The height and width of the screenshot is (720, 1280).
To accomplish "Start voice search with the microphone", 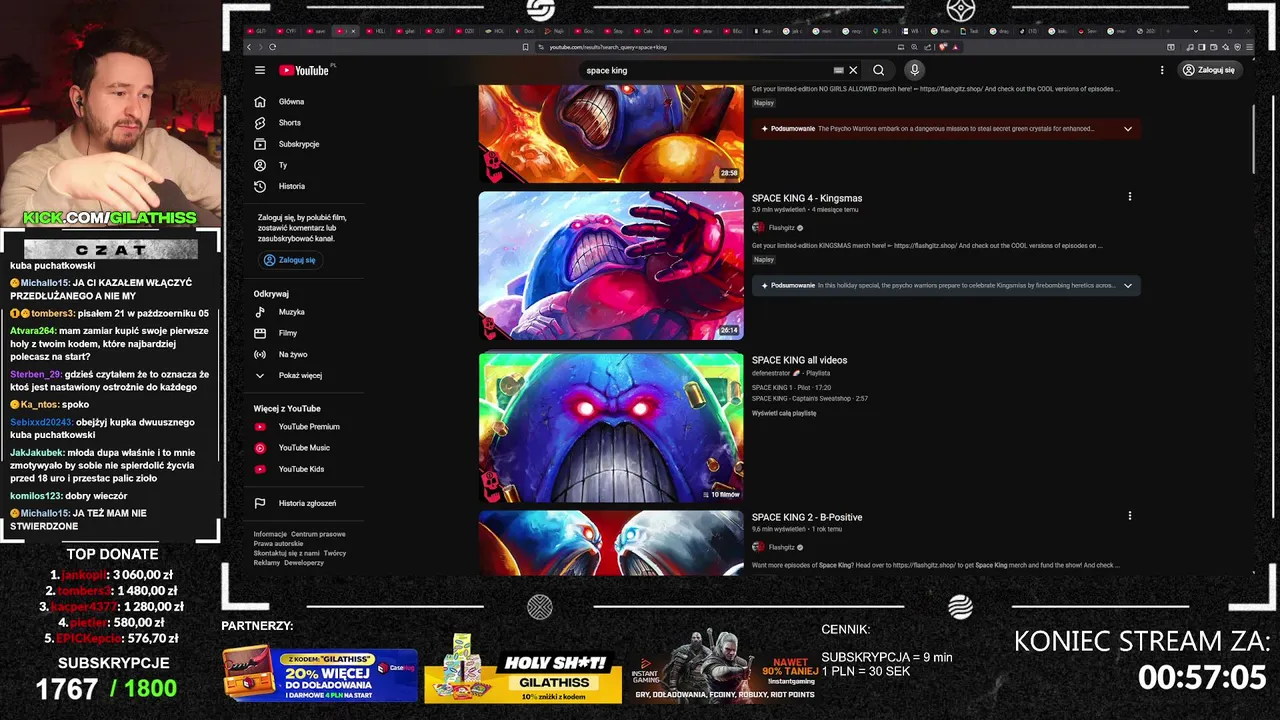I will click(914, 70).
